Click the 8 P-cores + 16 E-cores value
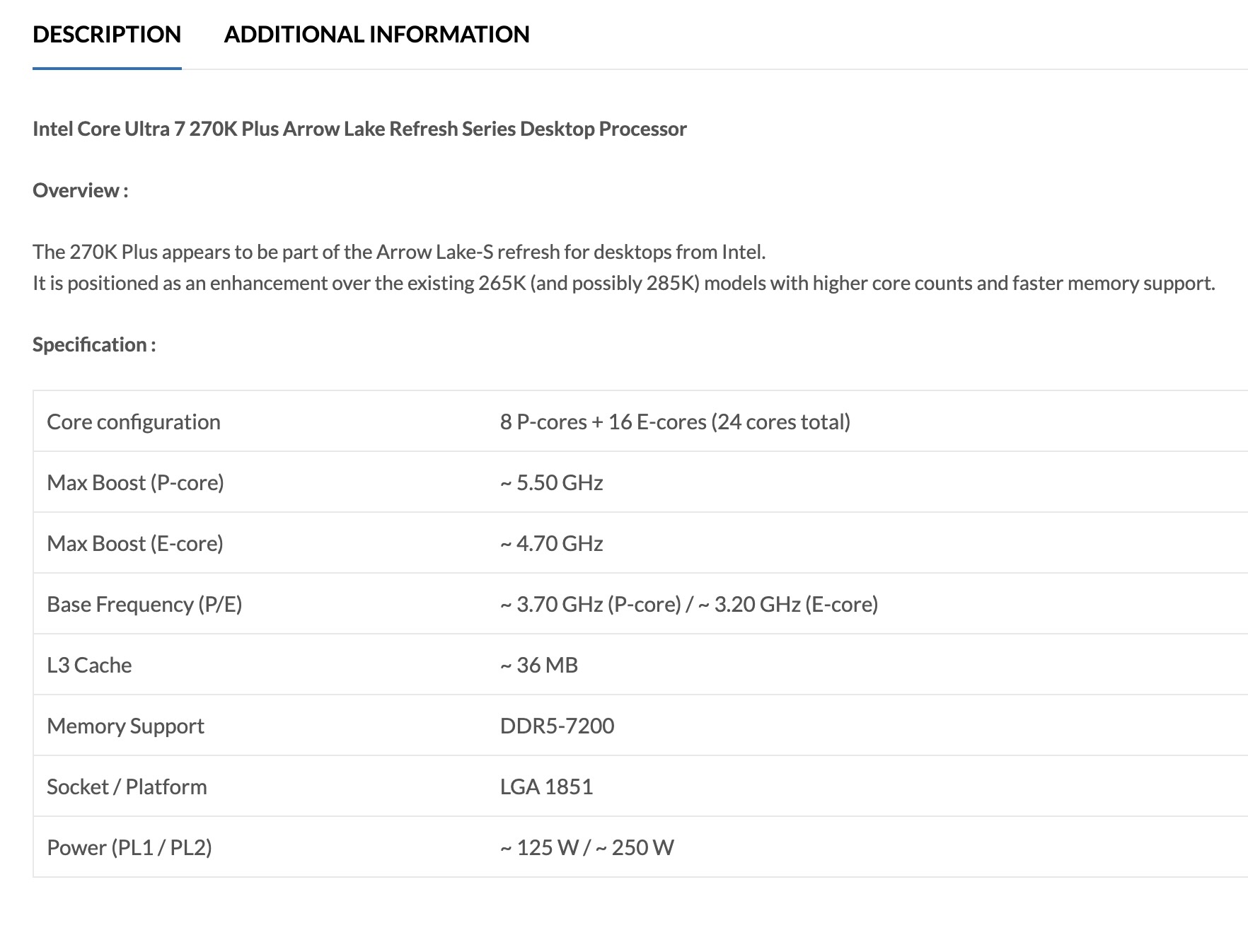The width and height of the screenshot is (1248, 952). (x=675, y=422)
